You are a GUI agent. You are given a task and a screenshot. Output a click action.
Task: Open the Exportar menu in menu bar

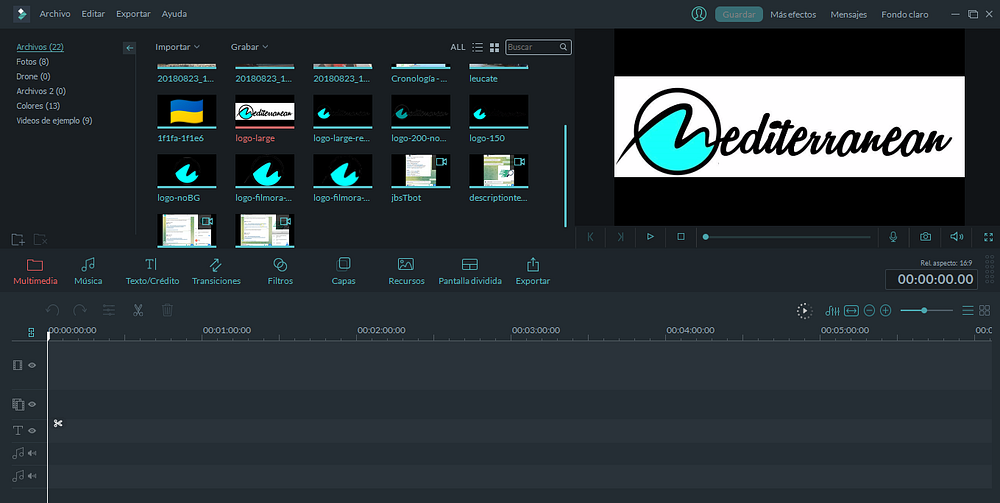click(x=133, y=14)
